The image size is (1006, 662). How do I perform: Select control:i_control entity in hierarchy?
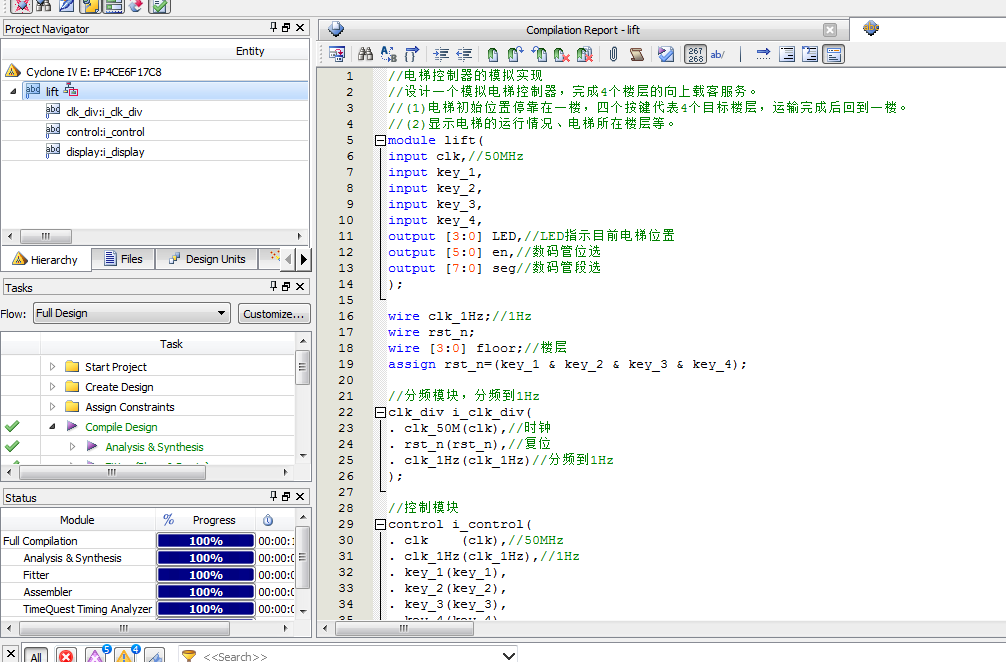(x=105, y=132)
